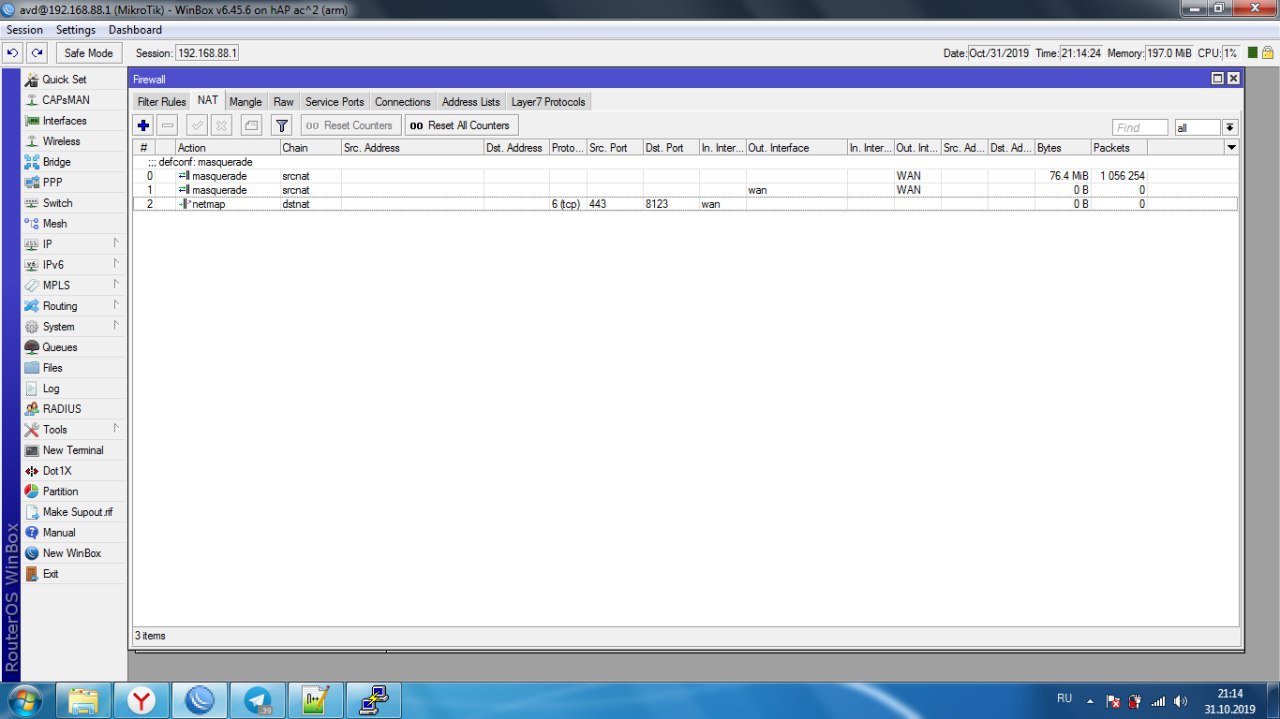Open the Session menu
Screen dimensions: 1280x719
tap(24, 30)
